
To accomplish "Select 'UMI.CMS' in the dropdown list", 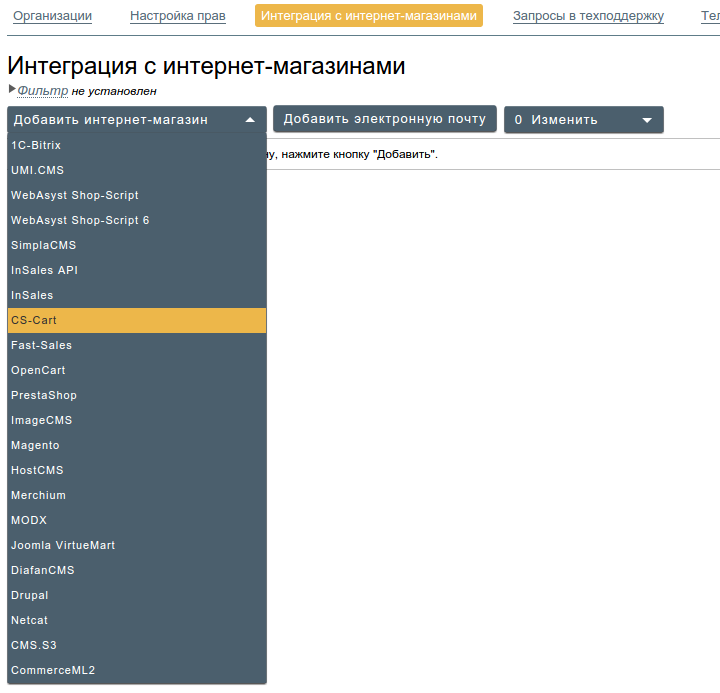I will coord(37,170).
